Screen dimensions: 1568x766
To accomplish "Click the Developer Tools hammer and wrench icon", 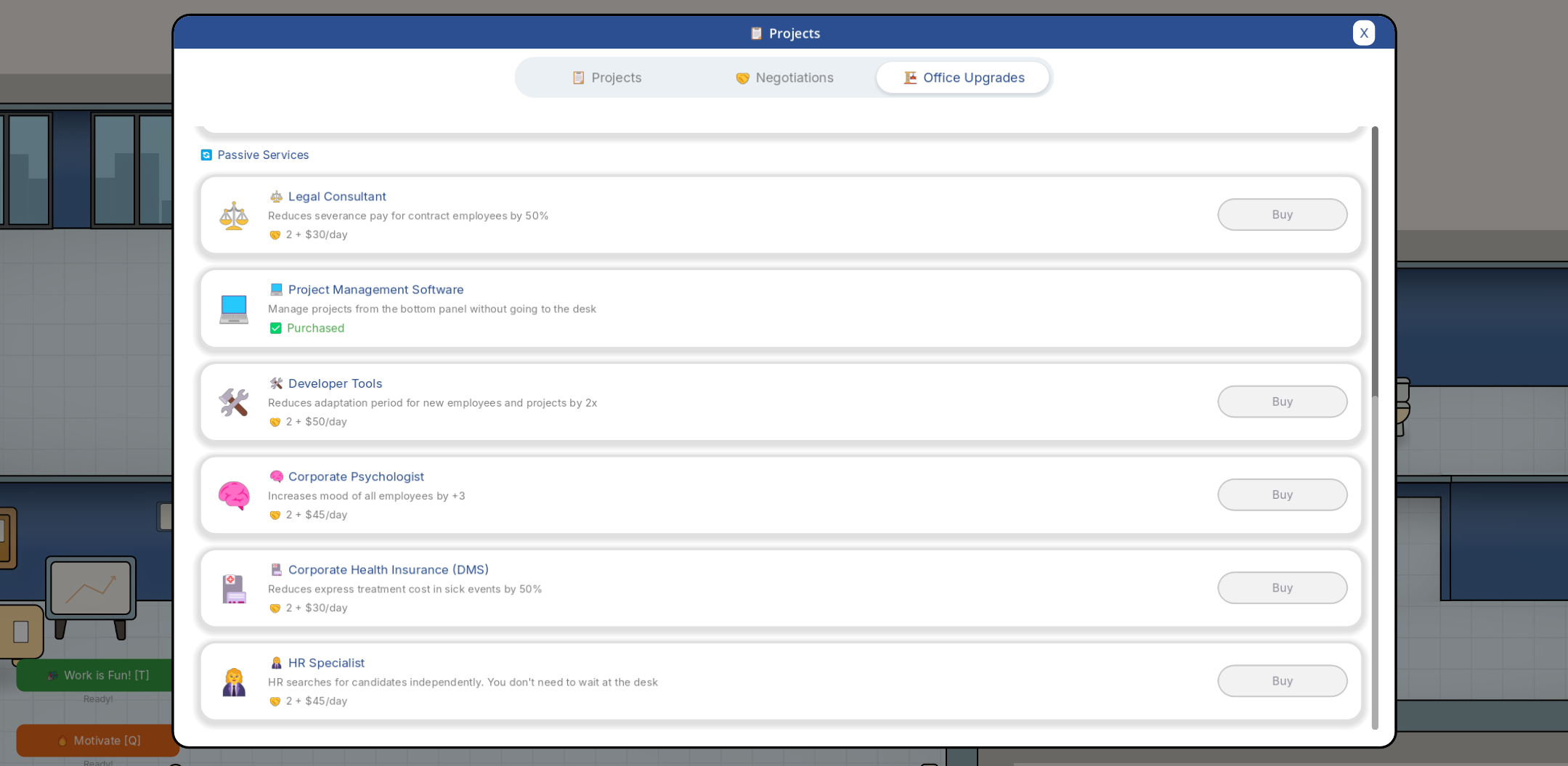I will coord(234,402).
